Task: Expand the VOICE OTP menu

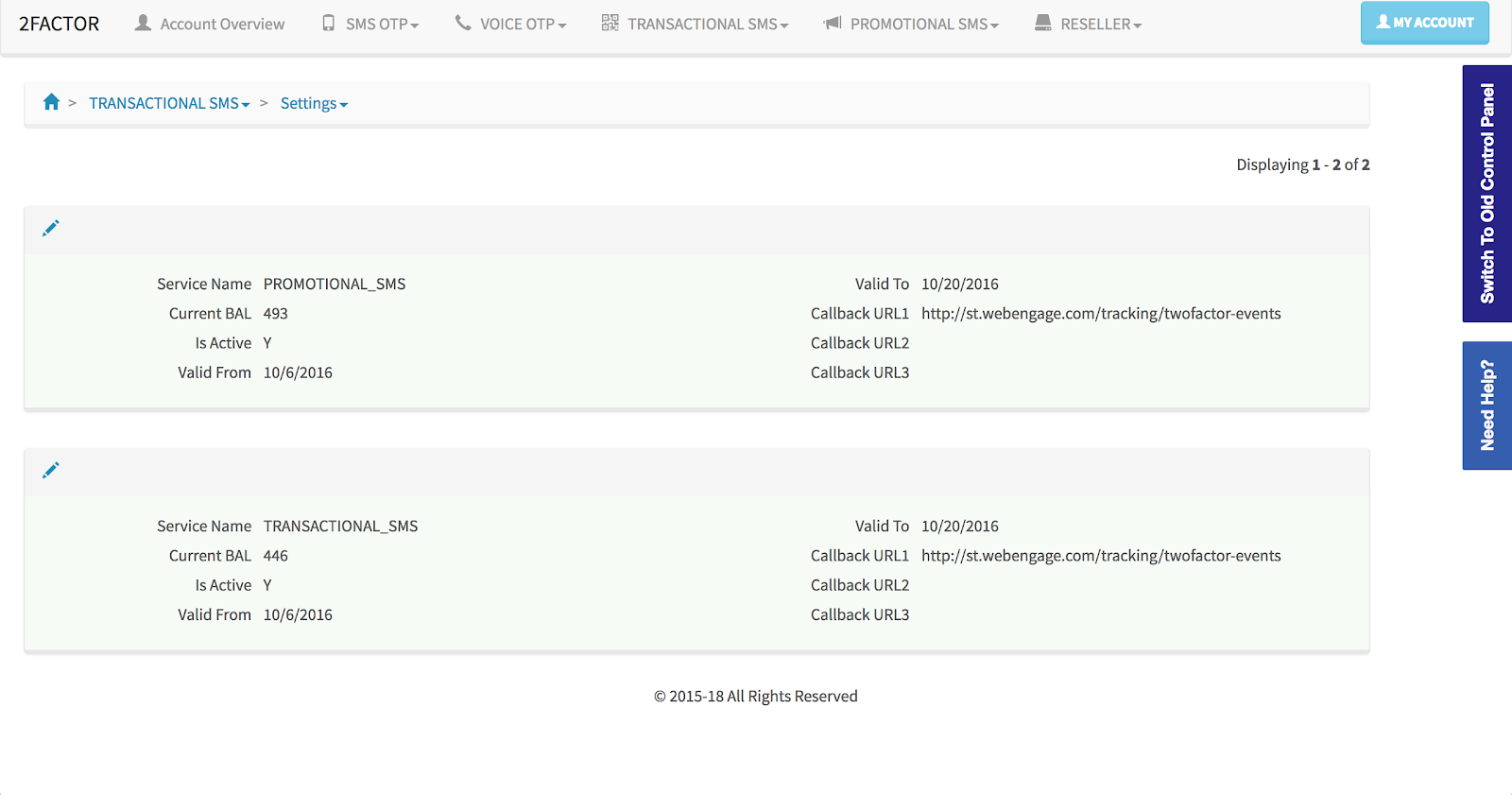Action: (511, 24)
